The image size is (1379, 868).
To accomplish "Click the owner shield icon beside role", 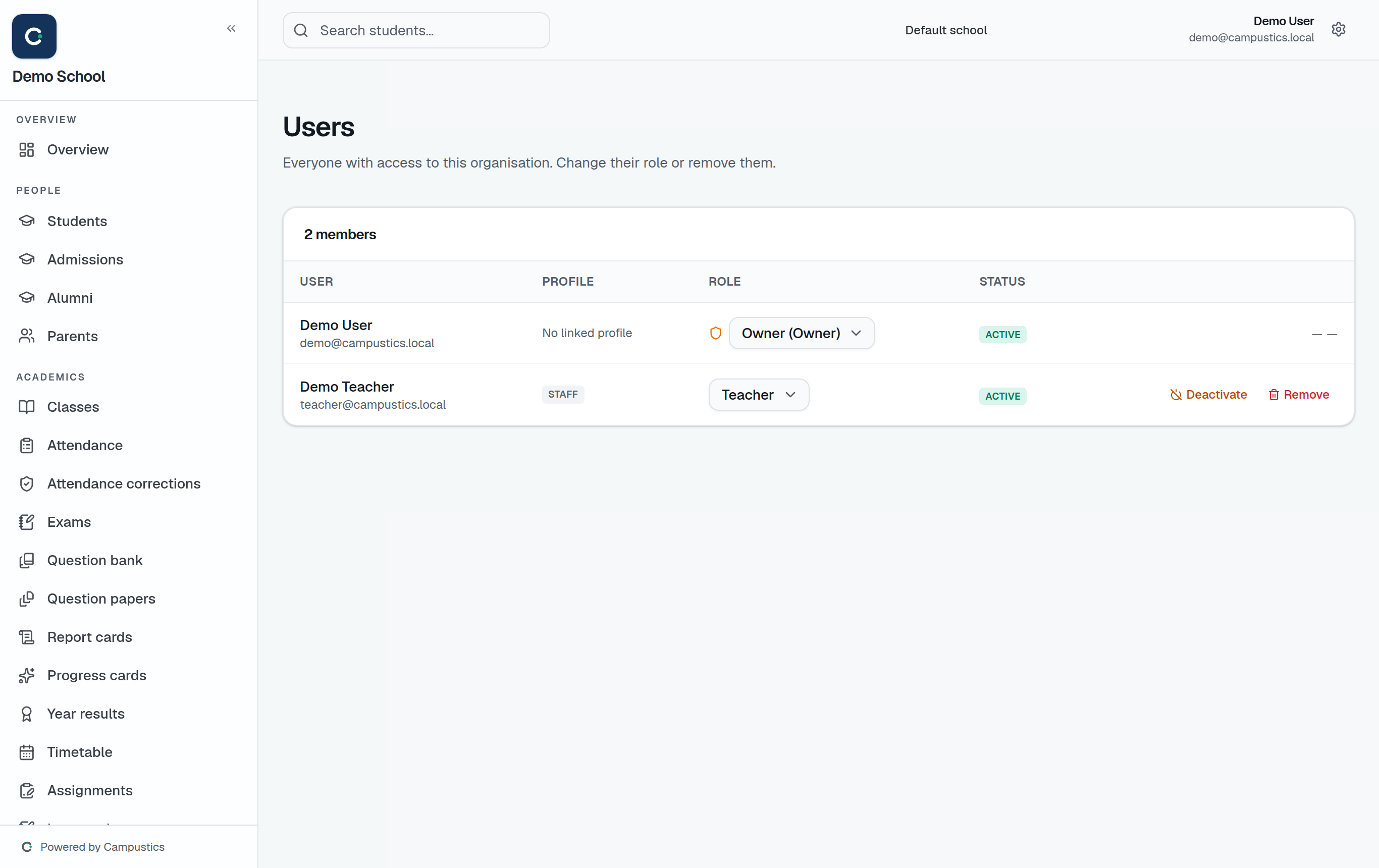I will coord(715,333).
